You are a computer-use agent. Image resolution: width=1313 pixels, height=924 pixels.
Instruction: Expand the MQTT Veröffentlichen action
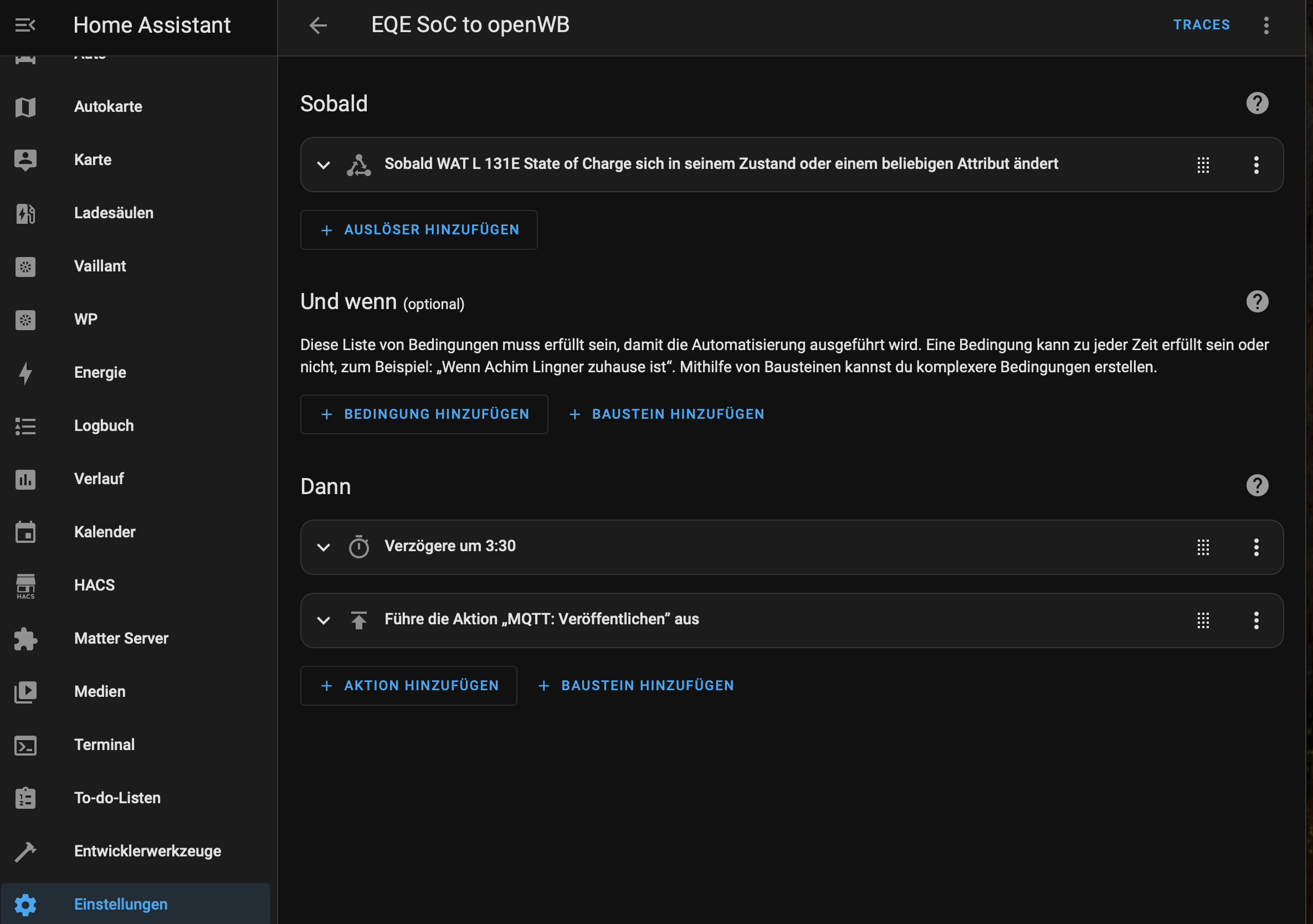click(323, 620)
